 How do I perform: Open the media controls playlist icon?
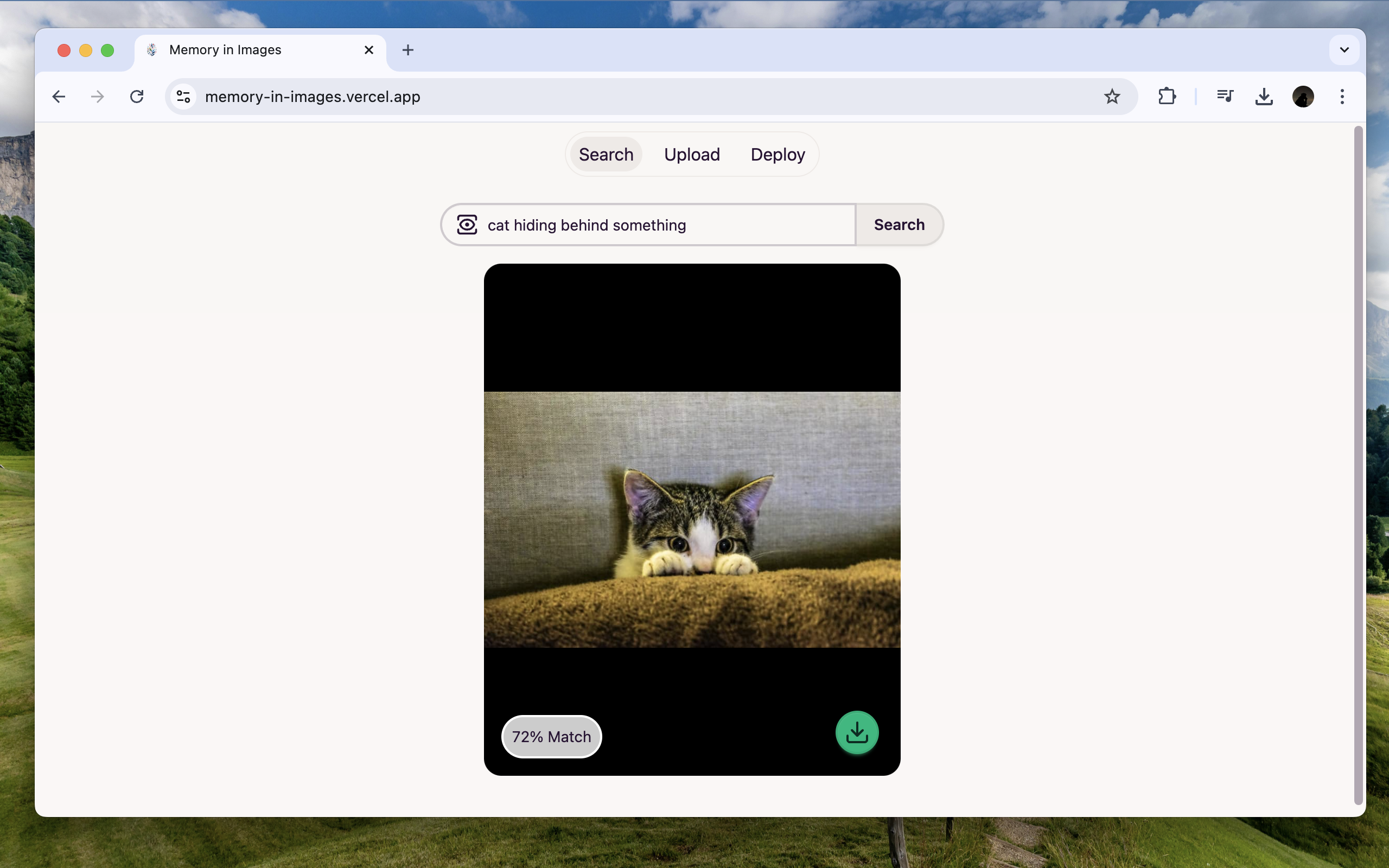point(1225,97)
